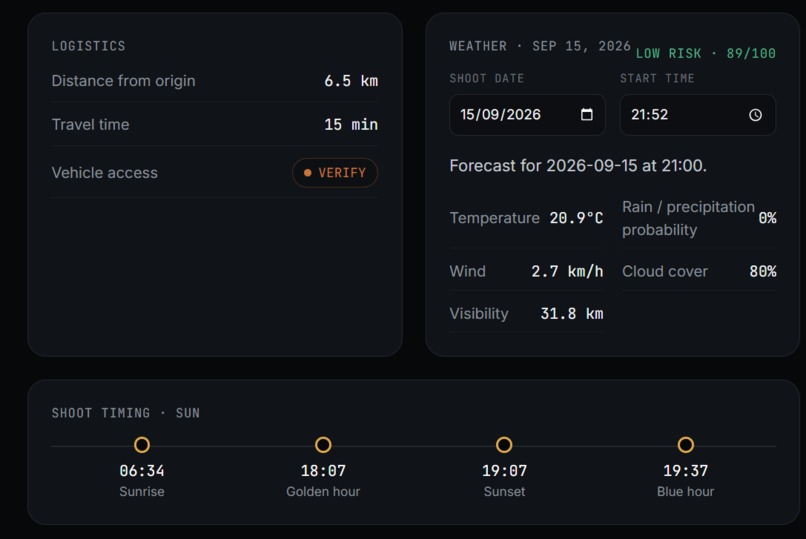
Task: Click the 19:37 blue hour time
Action: point(685,471)
